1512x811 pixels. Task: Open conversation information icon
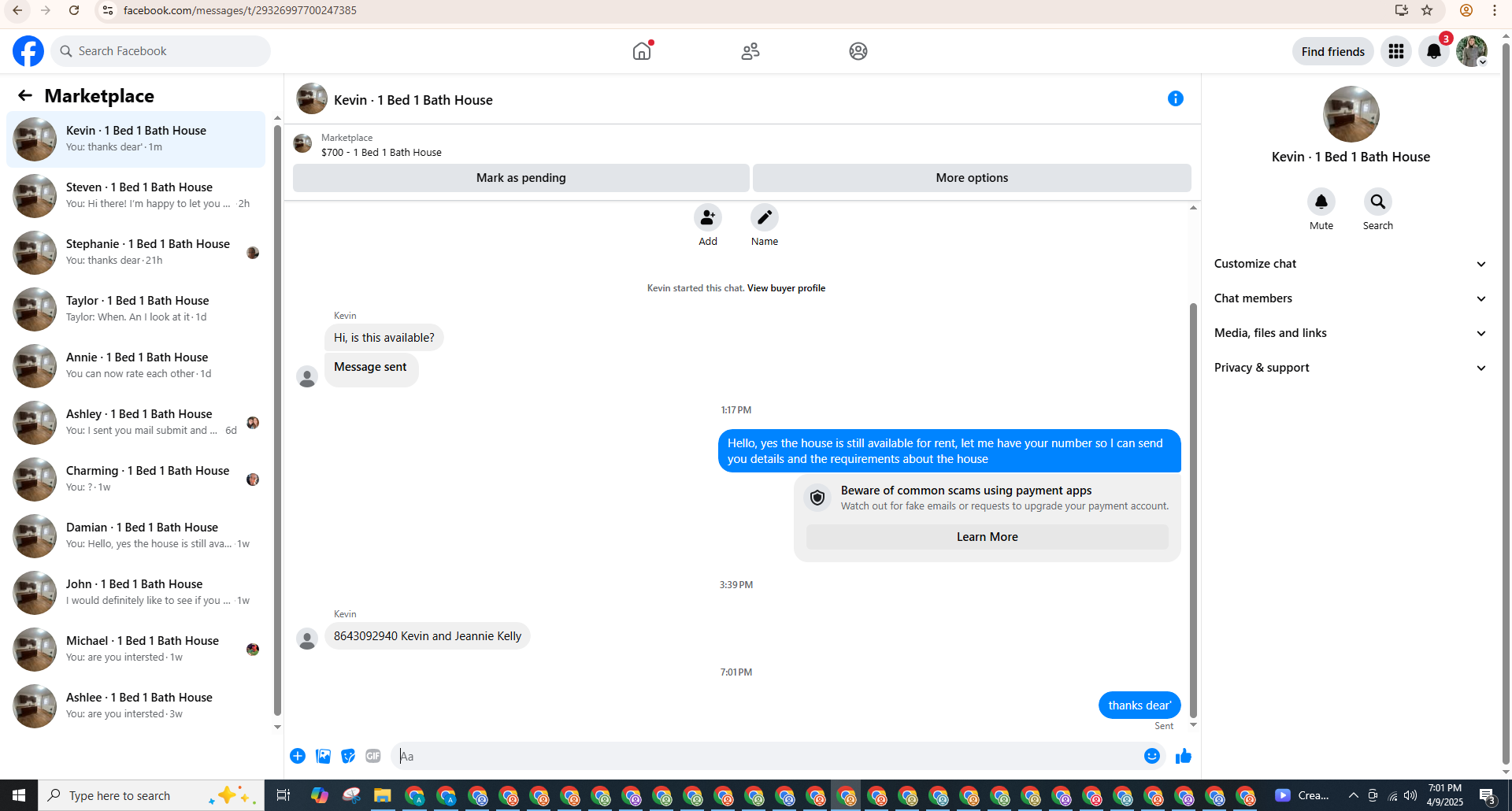[x=1176, y=98]
